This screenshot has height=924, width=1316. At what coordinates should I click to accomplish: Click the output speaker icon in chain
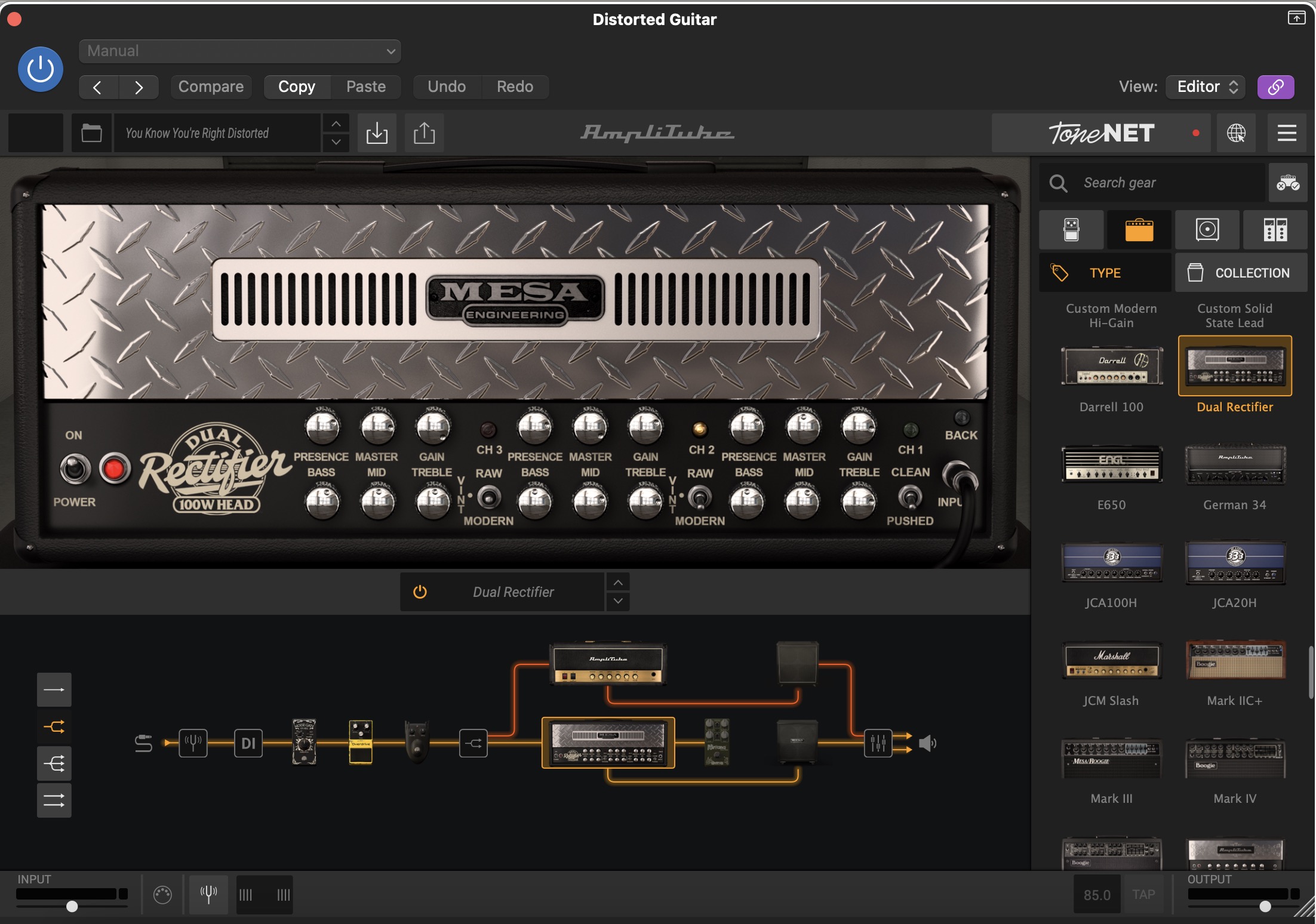point(927,743)
